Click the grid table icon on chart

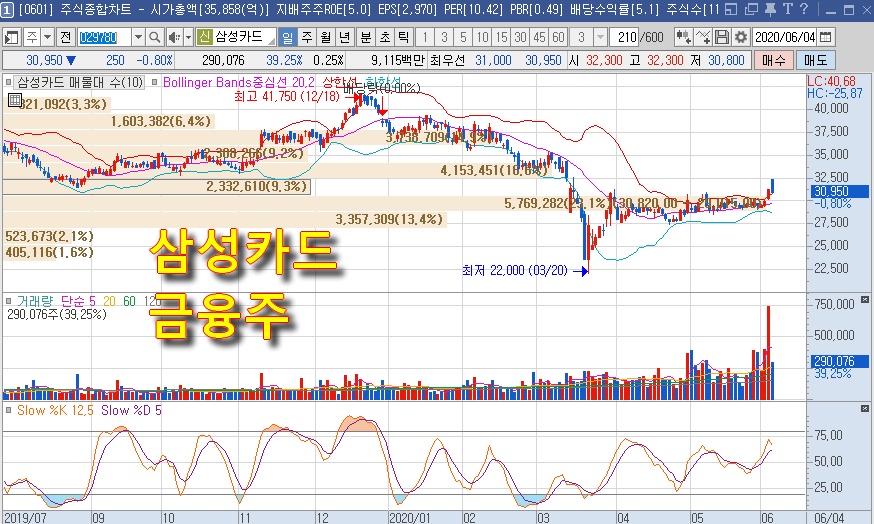tap(14, 101)
